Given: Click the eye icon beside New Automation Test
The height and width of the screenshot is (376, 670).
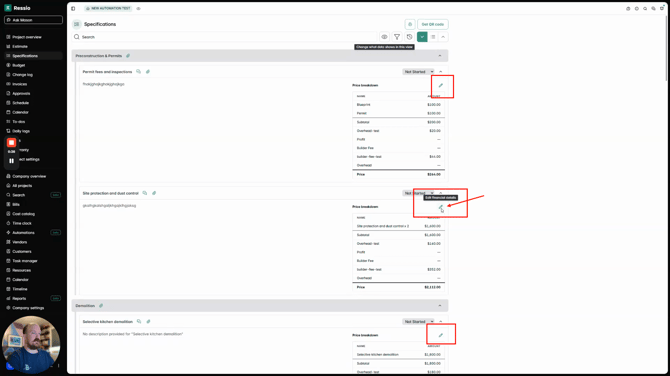Looking at the screenshot, I should tap(138, 9).
